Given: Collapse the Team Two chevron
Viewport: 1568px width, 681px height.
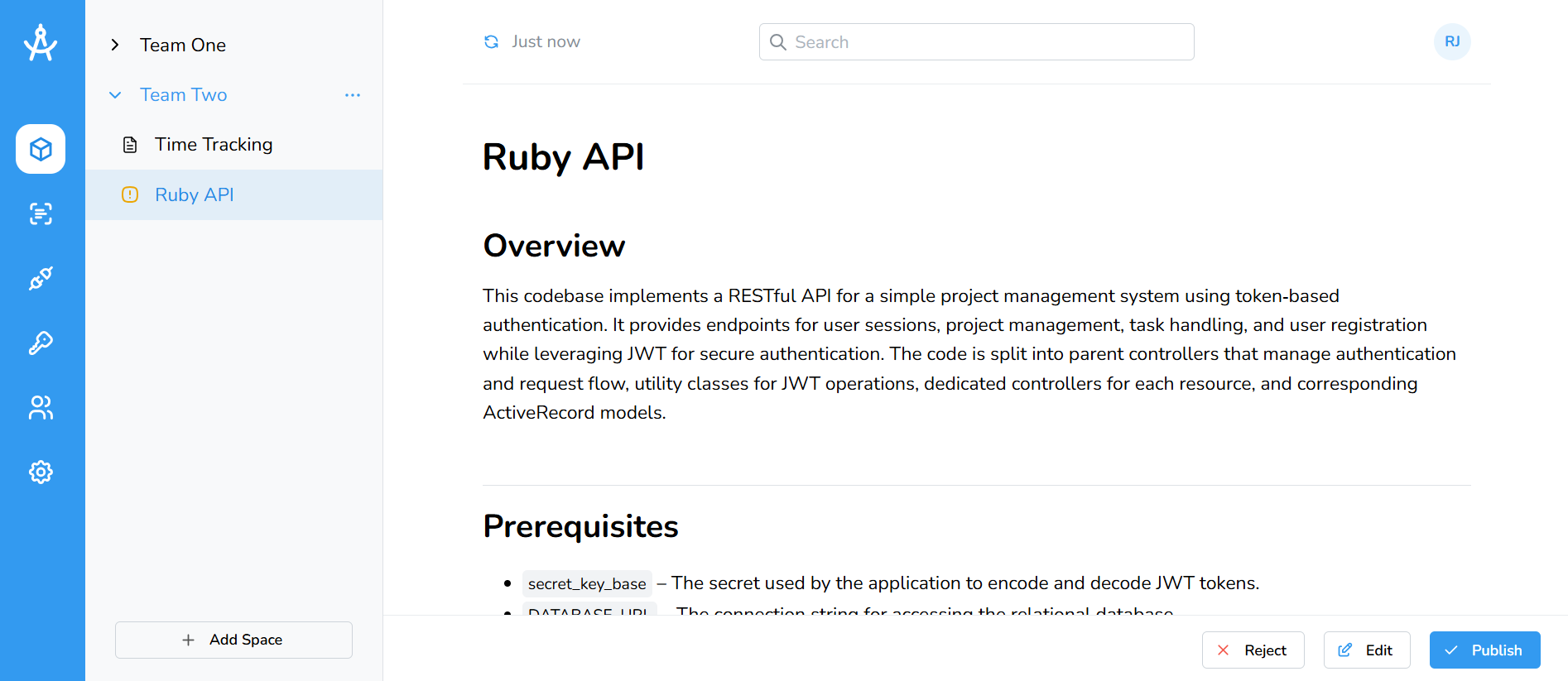Looking at the screenshot, I should [115, 95].
